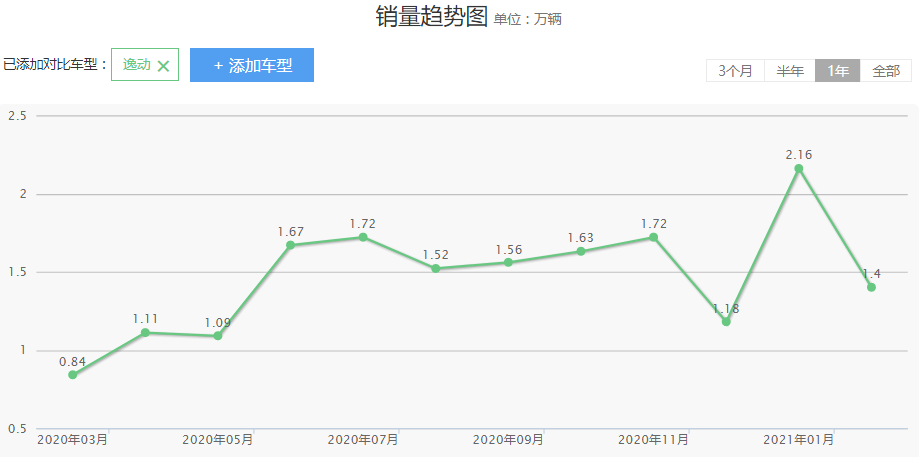Select the 1.72 point near 2020年07月
Image resolution: width=921 pixels, height=457 pixels.
pos(363,237)
